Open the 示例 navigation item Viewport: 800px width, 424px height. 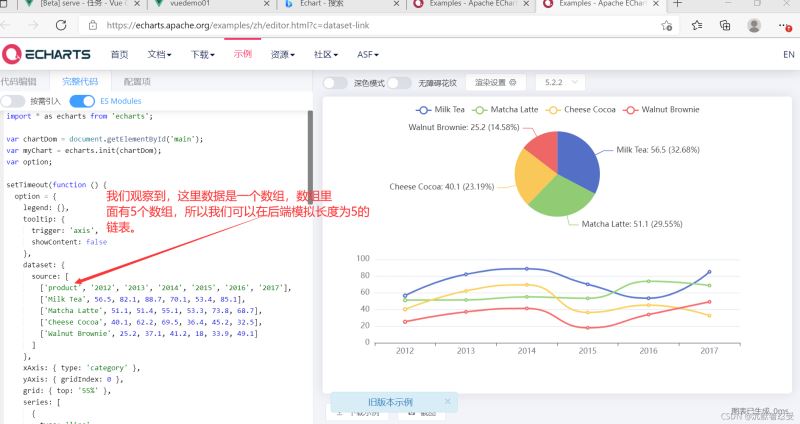coord(243,54)
